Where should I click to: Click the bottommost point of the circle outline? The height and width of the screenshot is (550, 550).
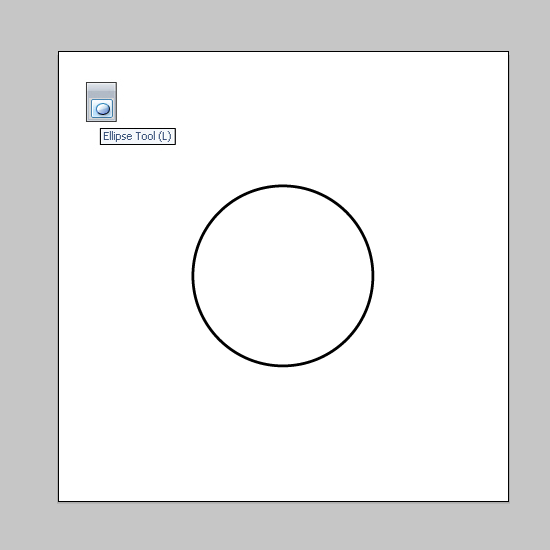(283, 366)
